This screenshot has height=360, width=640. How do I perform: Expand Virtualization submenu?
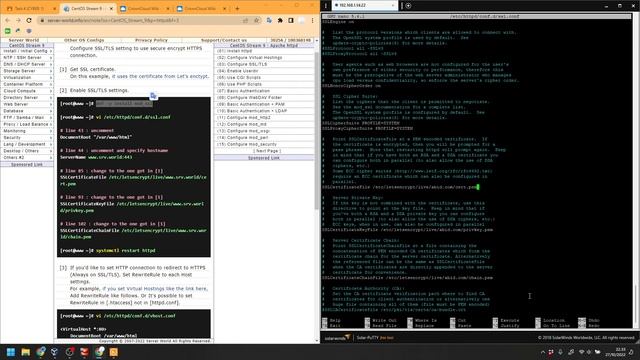27,78
